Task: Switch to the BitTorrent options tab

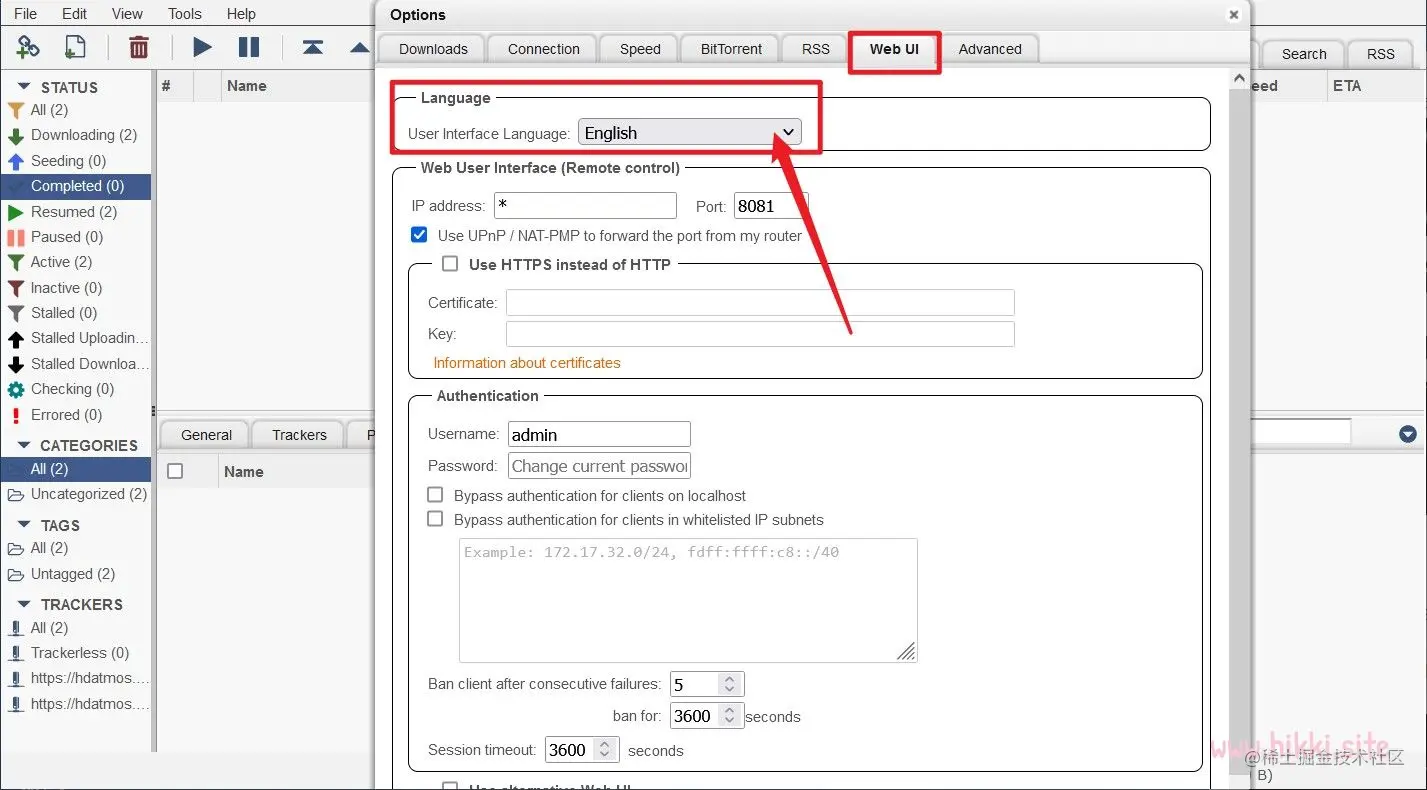Action: point(731,49)
